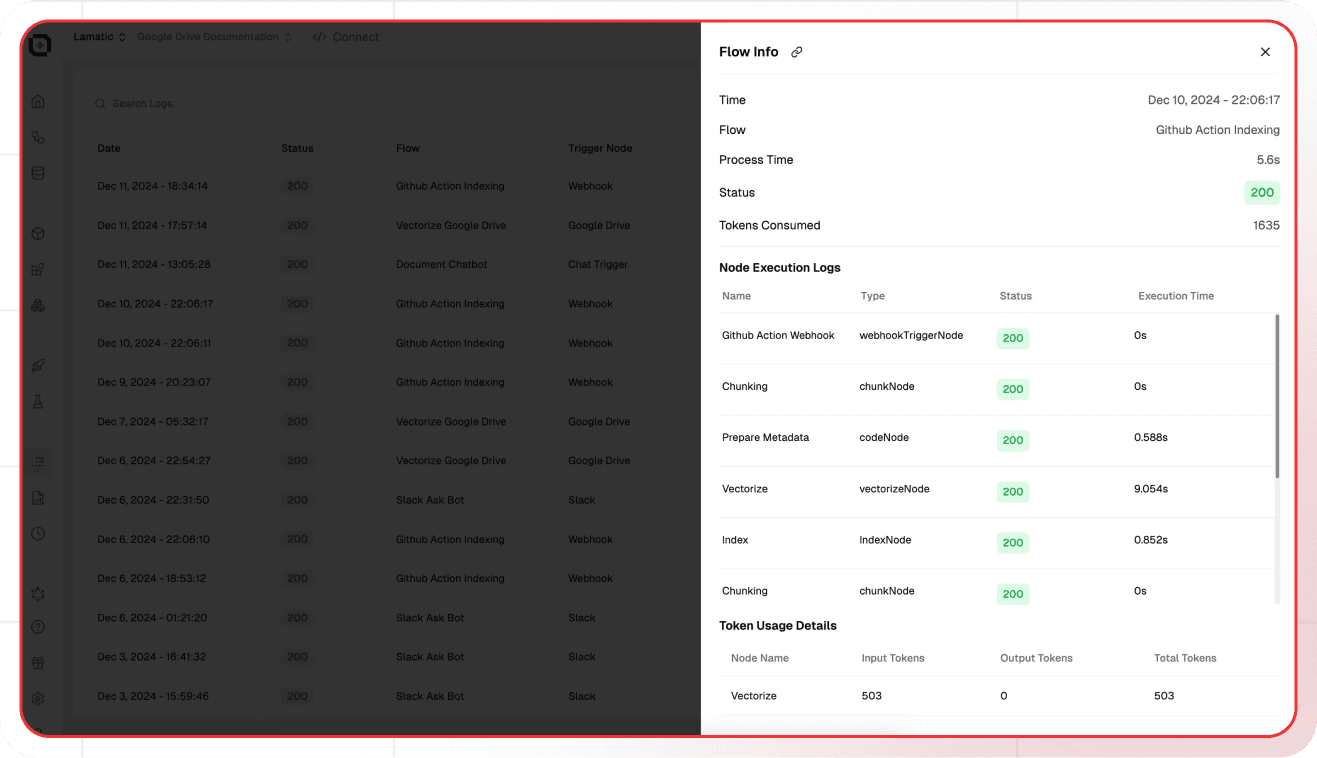
Task: Copy the Flow Info link icon
Action: coord(797,52)
